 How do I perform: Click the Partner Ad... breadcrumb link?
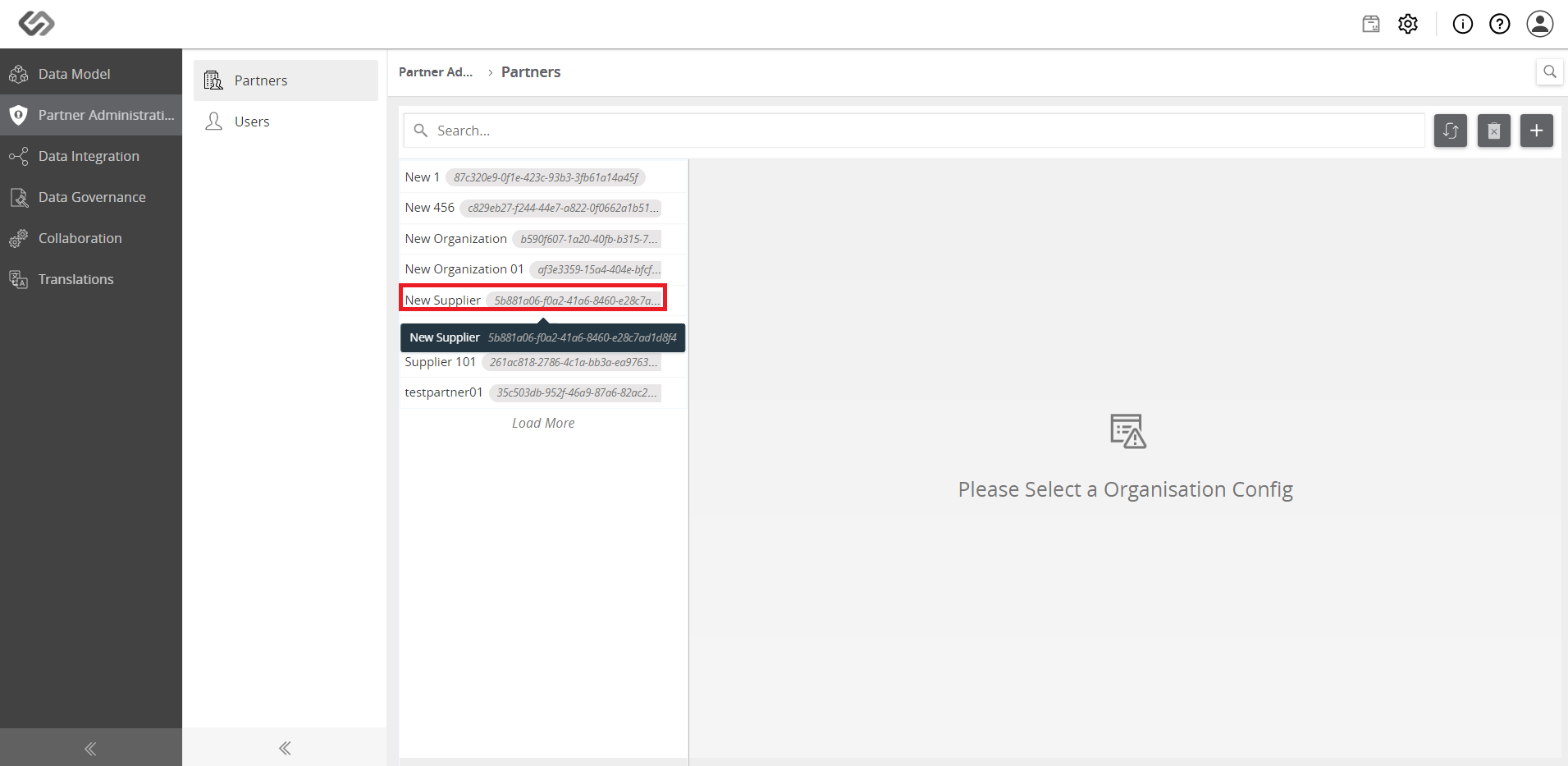click(x=436, y=72)
